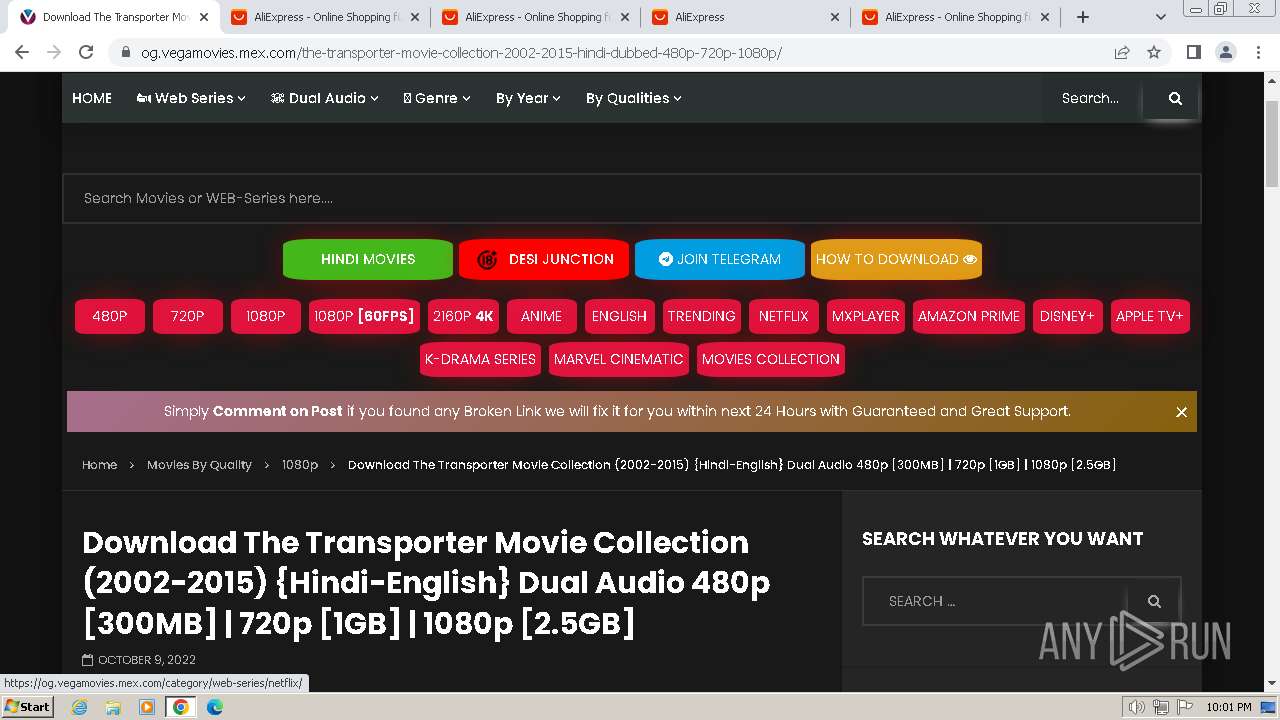Go back to the previous page
Image resolution: width=1280 pixels, height=720 pixels.
22,52
